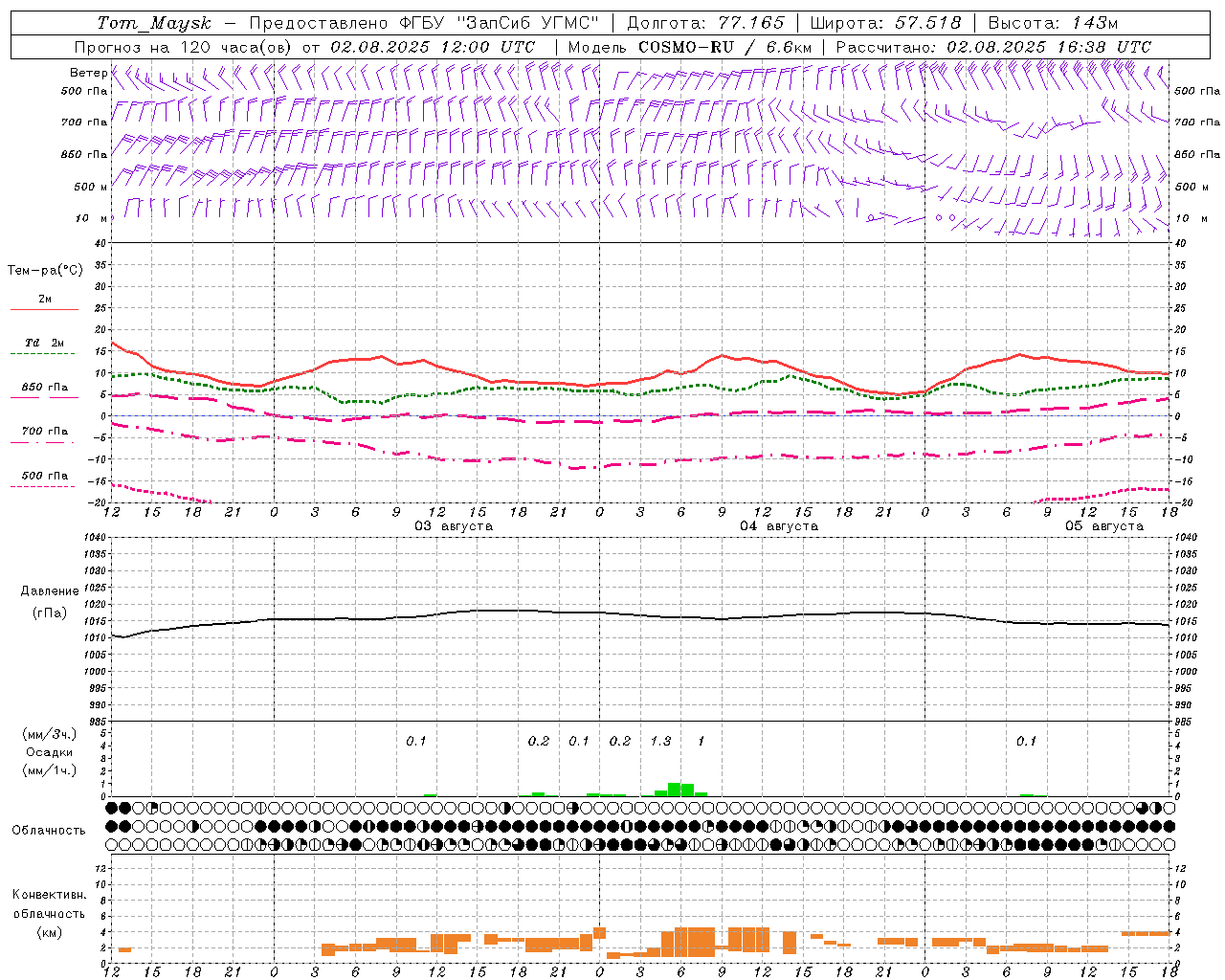
Task: Click the (мм/3ч.) precipitation unit label
Action: pyautogui.click(x=49, y=735)
